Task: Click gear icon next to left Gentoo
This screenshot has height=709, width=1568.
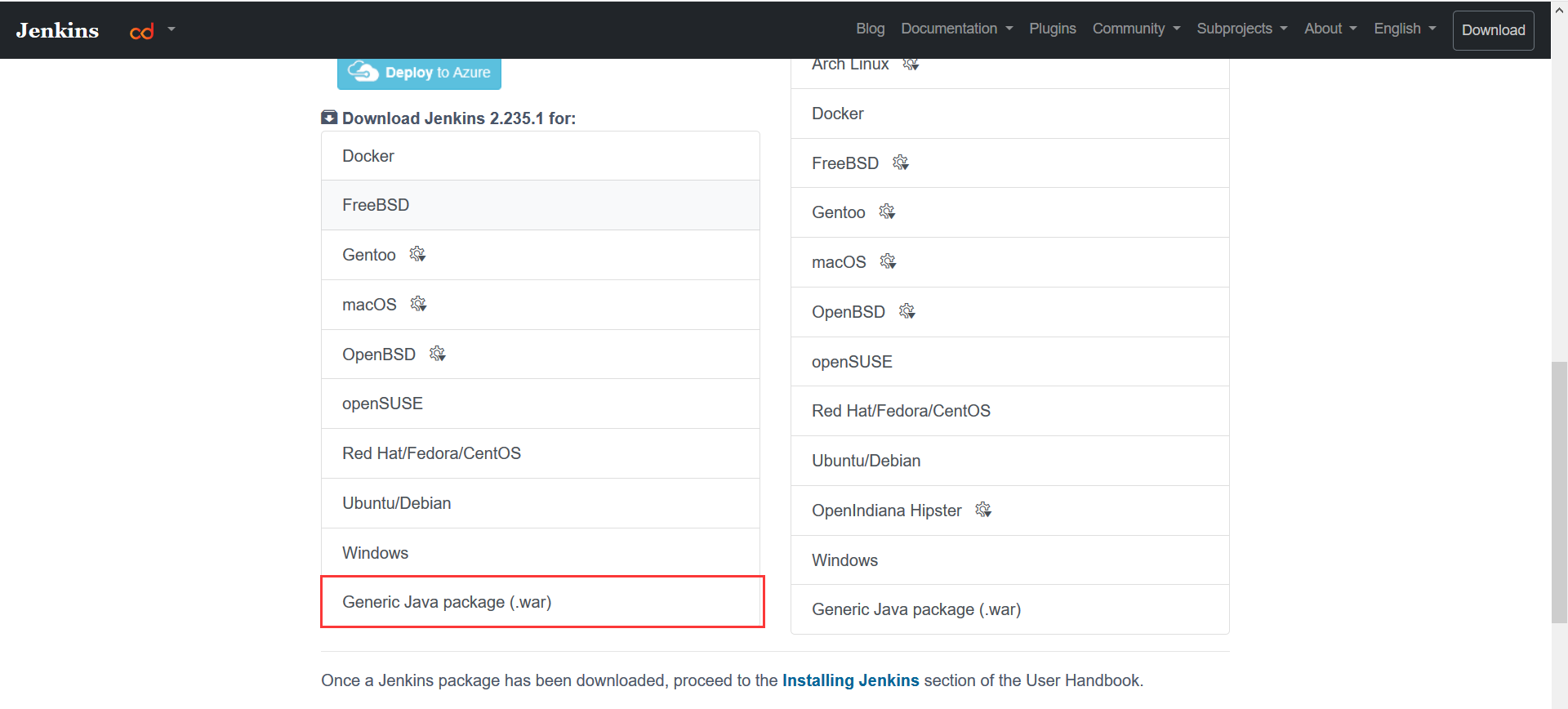Action: tap(417, 254)
